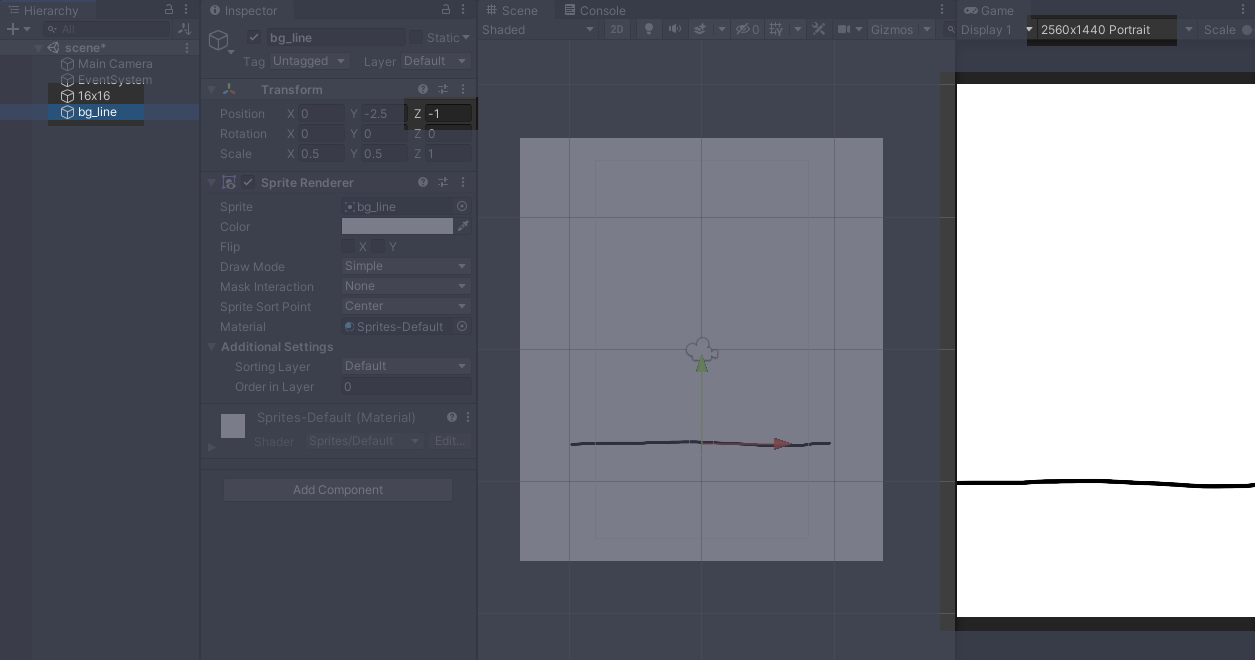Collapse the Transform component
Image resolution: width=1255 pixels, height=660 pixels.
coord(211,89)
